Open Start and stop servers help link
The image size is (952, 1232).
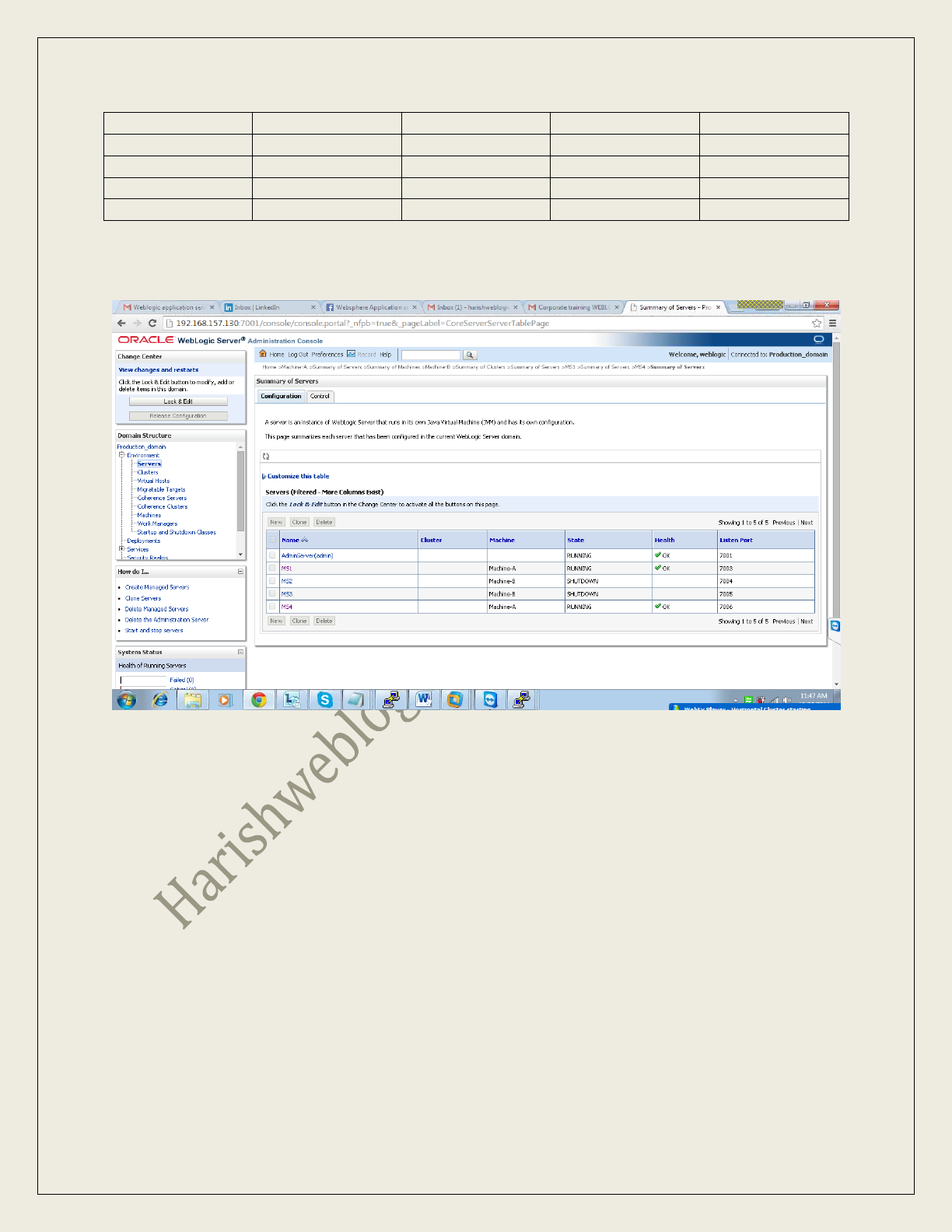(x=154, y=631)
